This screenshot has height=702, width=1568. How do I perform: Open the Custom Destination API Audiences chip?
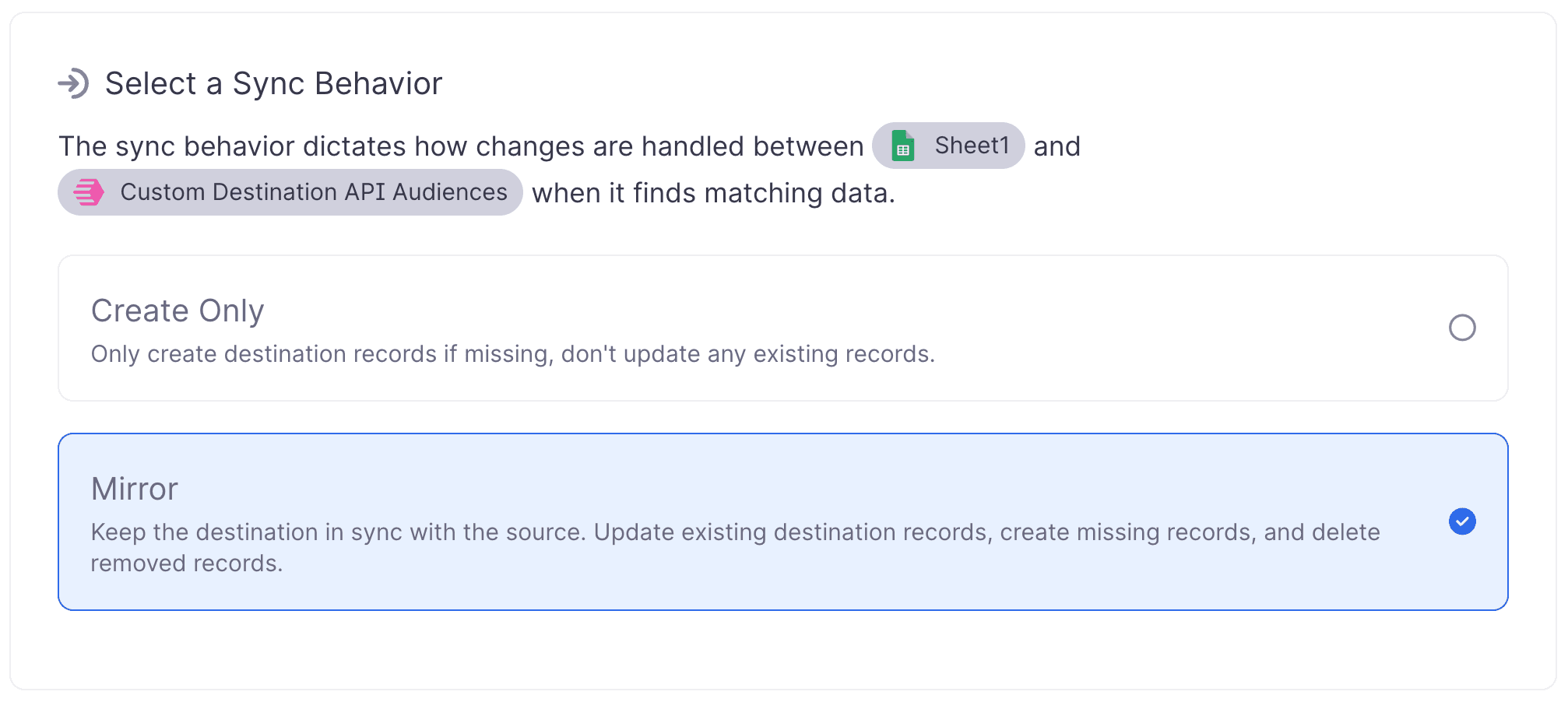(290, 191)
